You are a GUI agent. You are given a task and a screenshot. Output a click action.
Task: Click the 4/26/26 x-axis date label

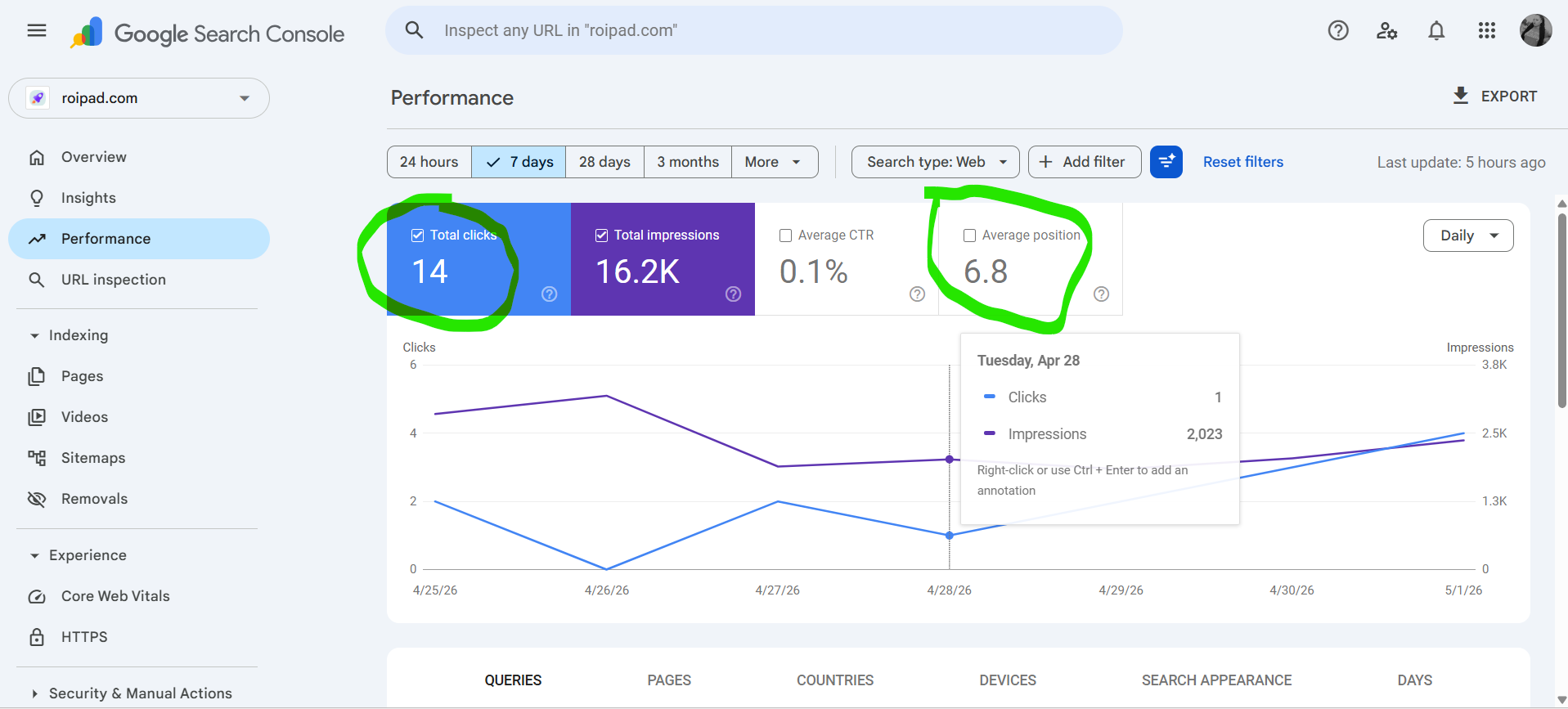pos(607,590)
